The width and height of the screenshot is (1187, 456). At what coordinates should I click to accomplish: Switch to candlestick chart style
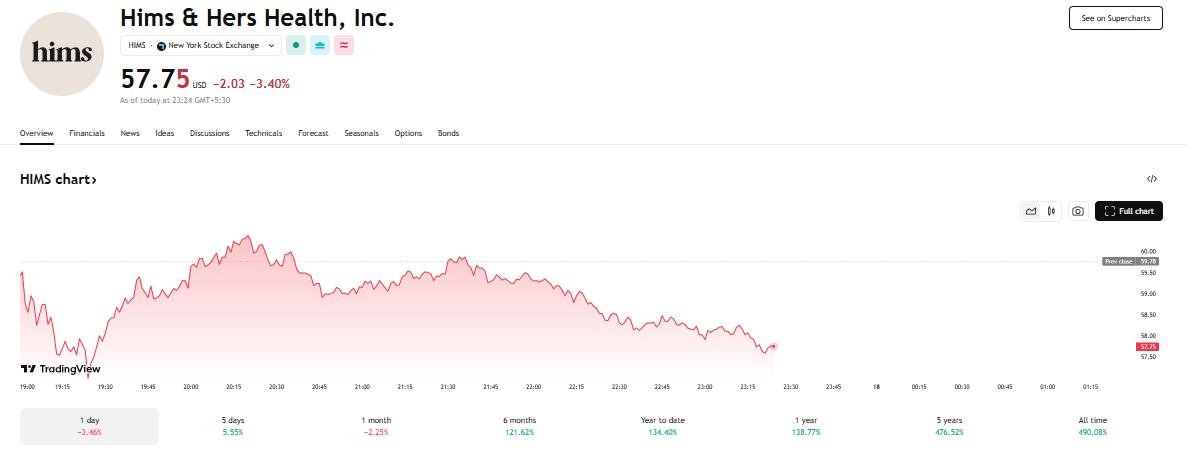coord(1051,211)
